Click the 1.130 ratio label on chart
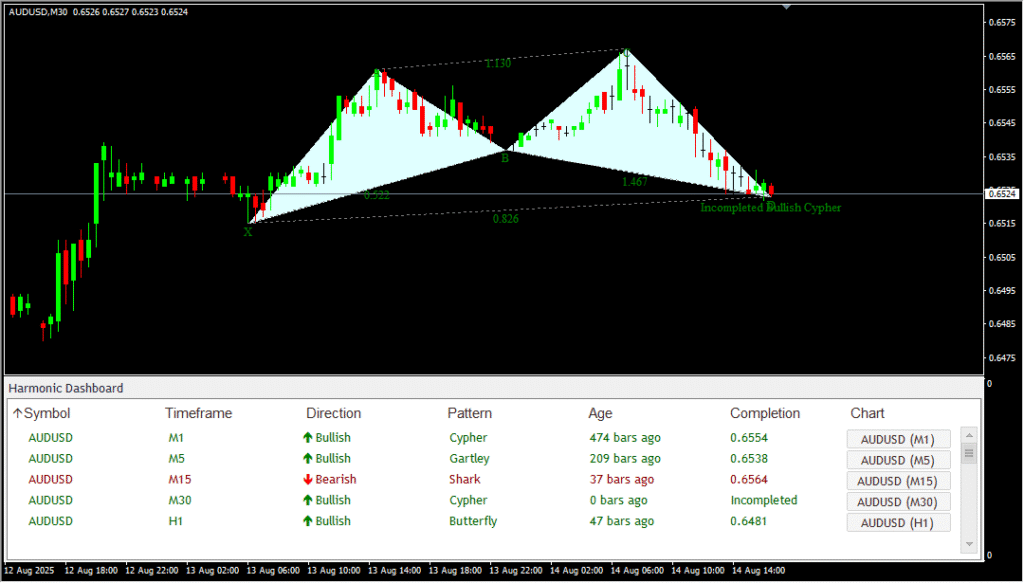The image size is (1024, 583). pos(498,63)
